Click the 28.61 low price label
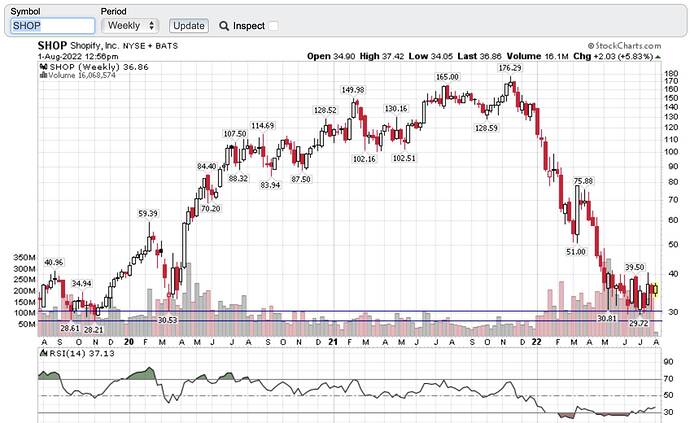 pos(70,328)
